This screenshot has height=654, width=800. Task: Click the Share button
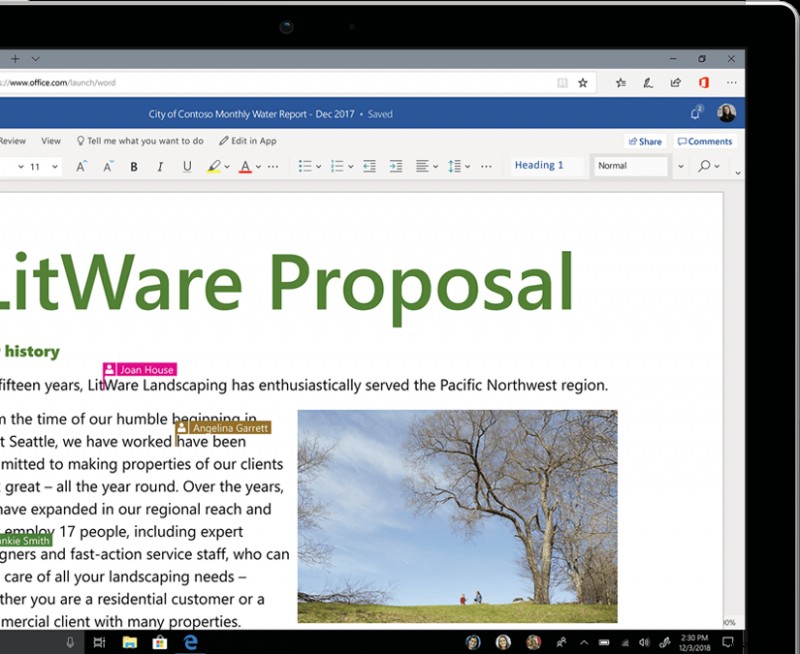coord(644,141)
